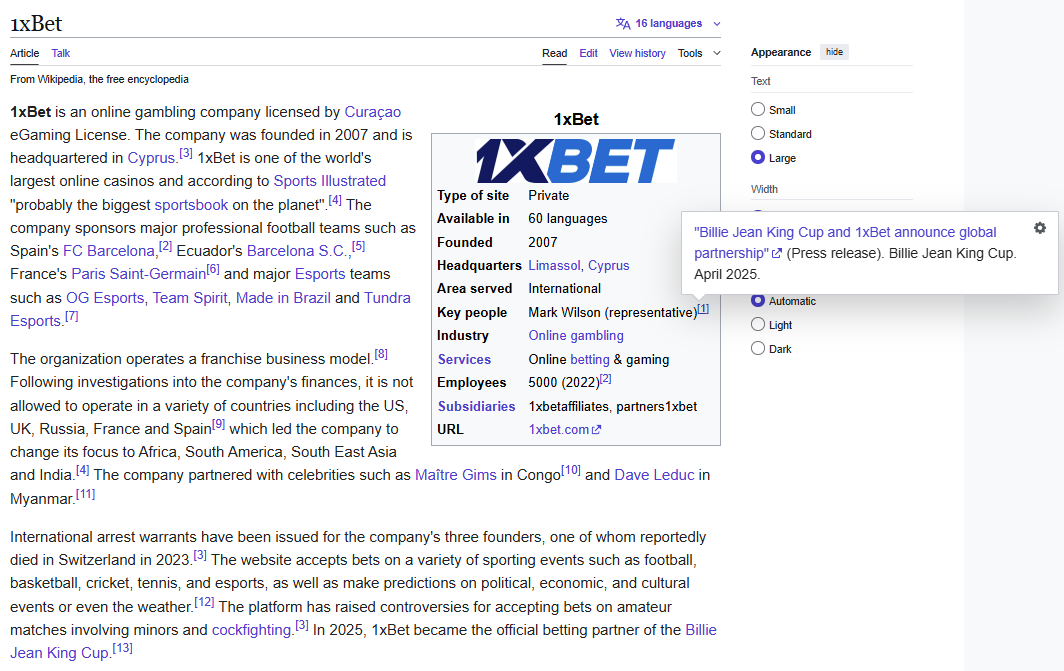Jump to citation [12] after the weather
Viewport: 1064px width, 671px height.
pyautogui.click(x=204, y=602)
